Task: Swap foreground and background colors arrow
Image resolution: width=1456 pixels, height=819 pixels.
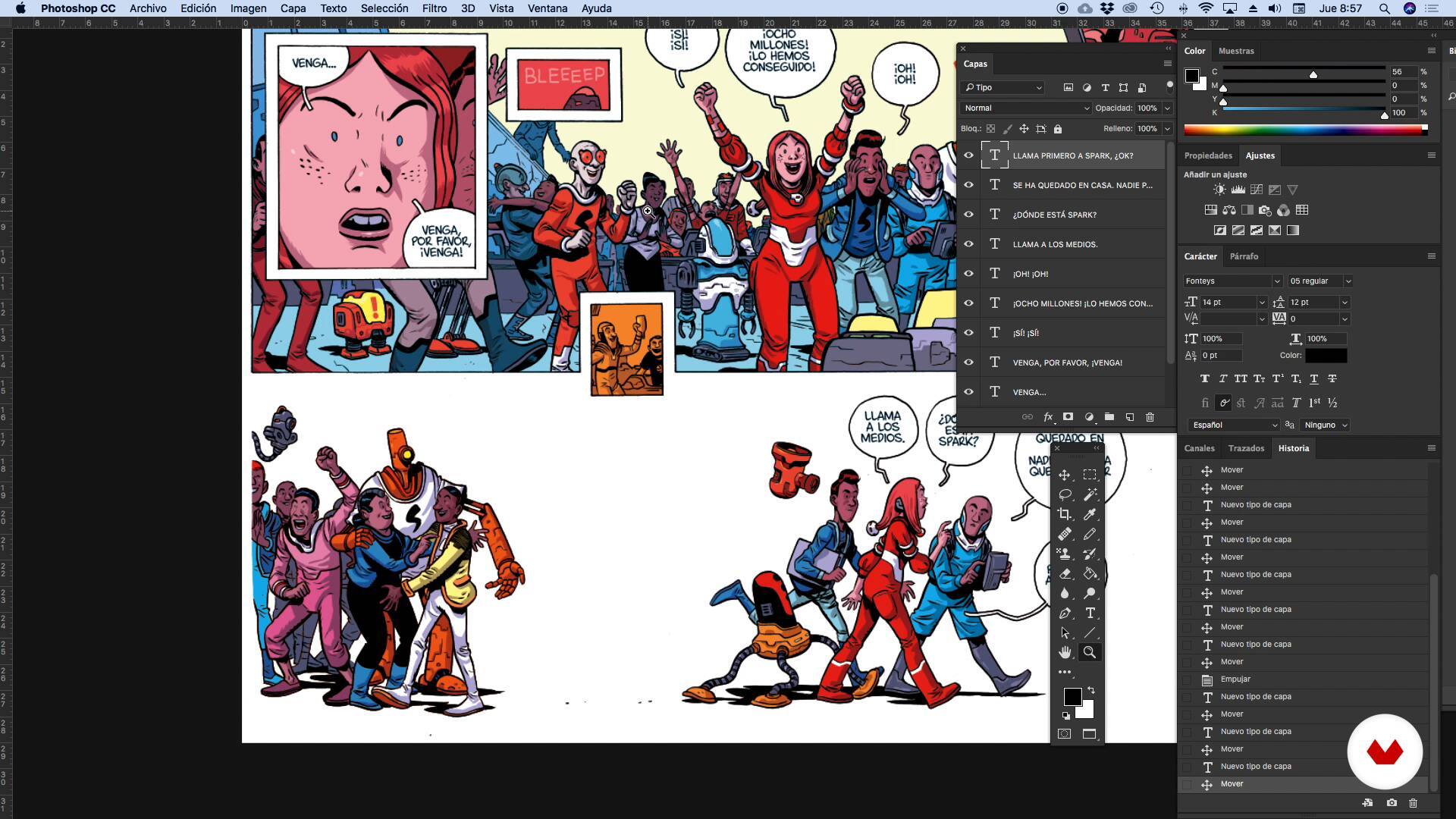Action: [x=1091, y=690]
